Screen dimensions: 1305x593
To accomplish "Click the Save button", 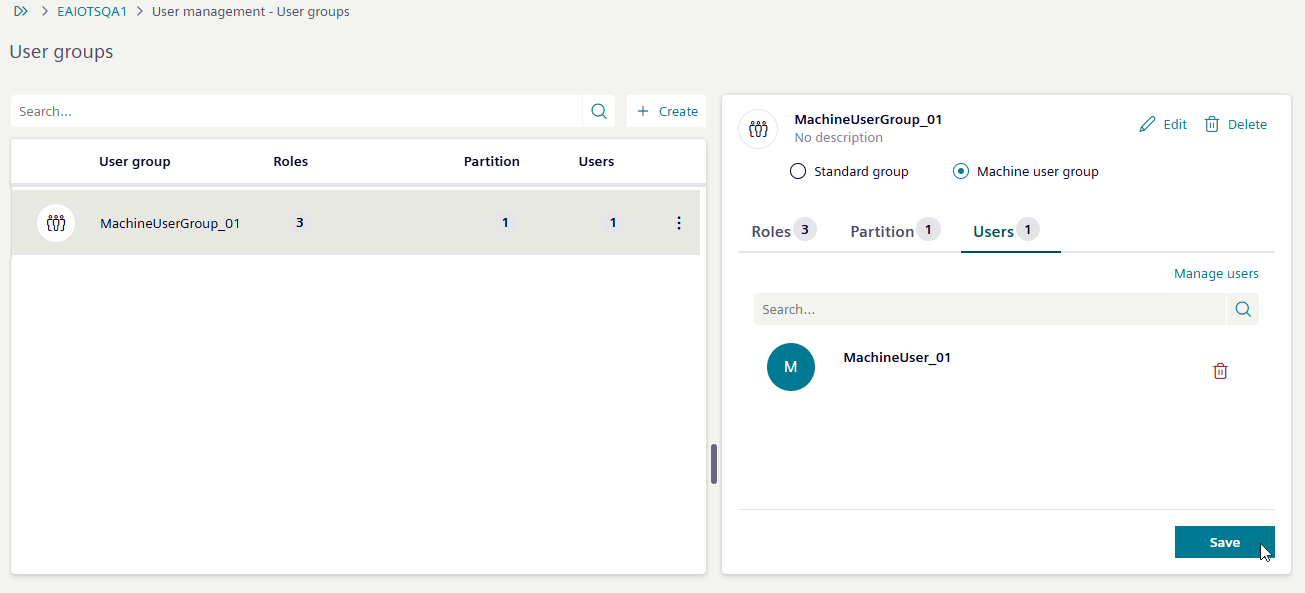I will point(1224,542).
